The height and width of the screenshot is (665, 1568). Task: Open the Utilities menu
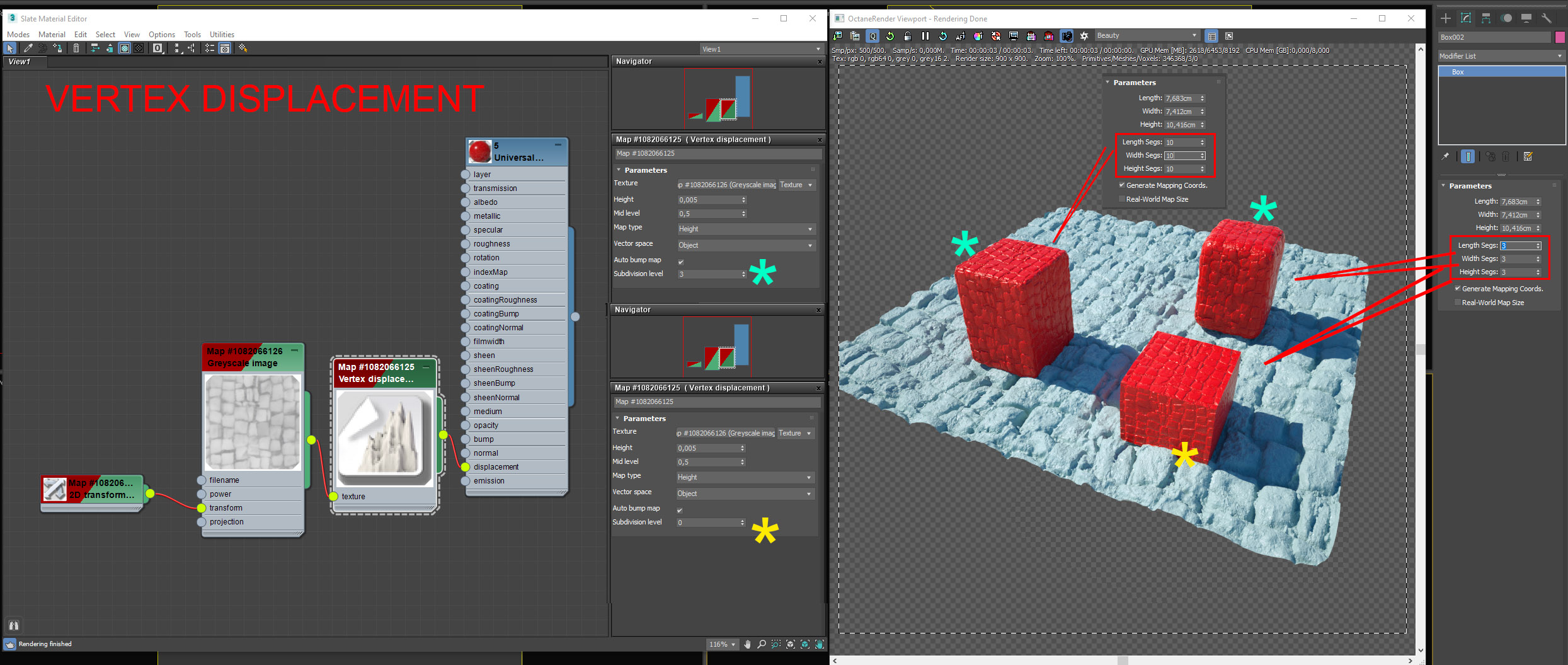[x=222, y=35]
